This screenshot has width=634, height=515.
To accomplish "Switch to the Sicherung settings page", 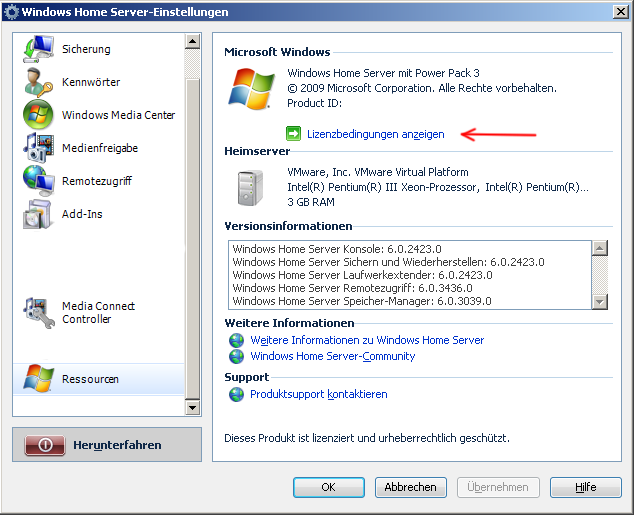I will 86,49.
